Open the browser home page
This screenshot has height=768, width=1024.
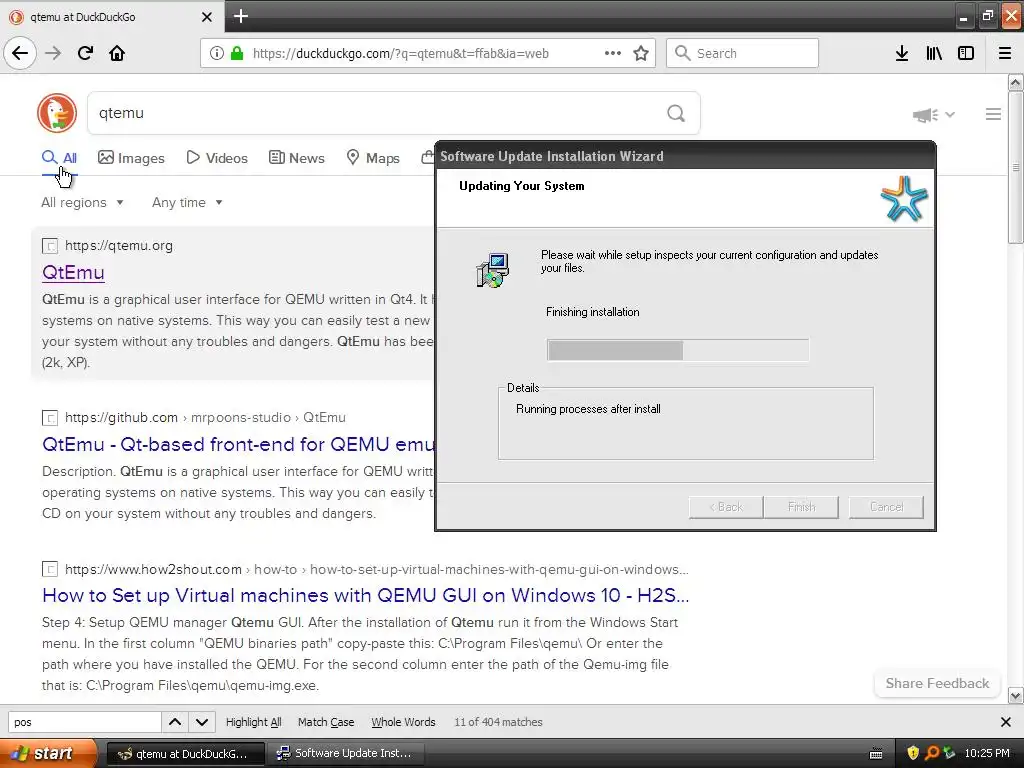[117, 54]
